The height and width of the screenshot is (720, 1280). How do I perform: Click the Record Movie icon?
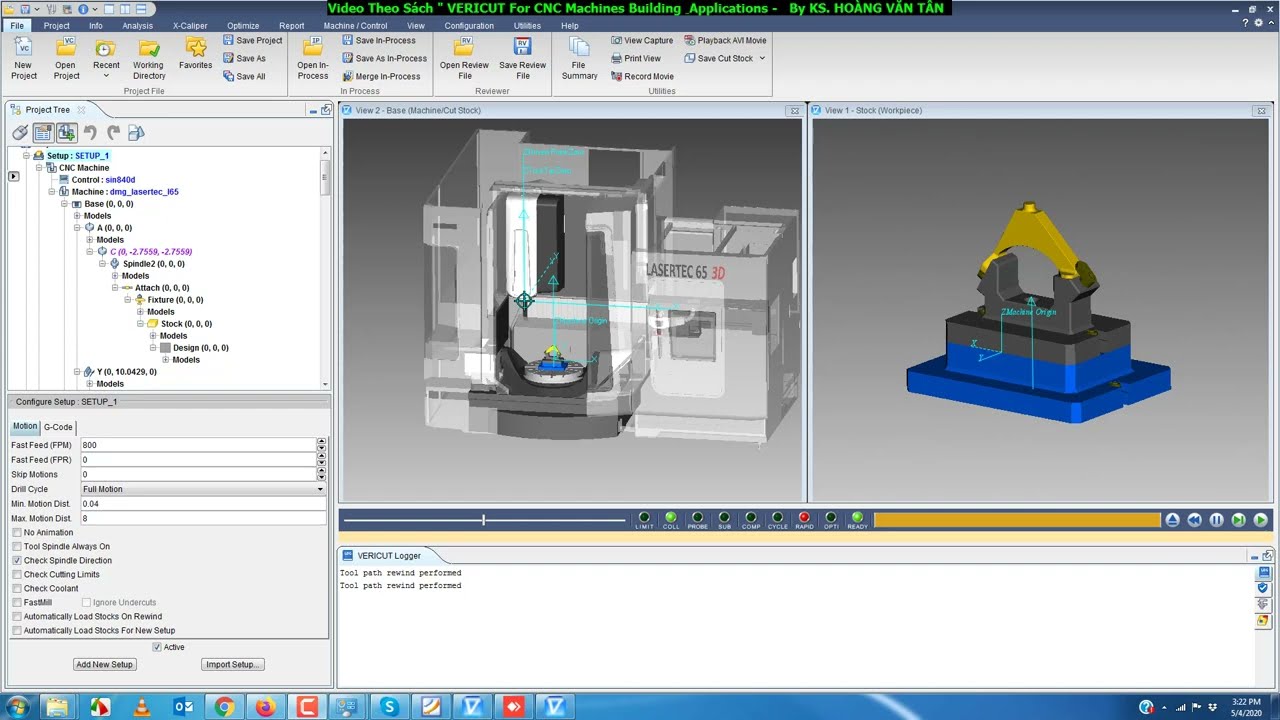616,77
